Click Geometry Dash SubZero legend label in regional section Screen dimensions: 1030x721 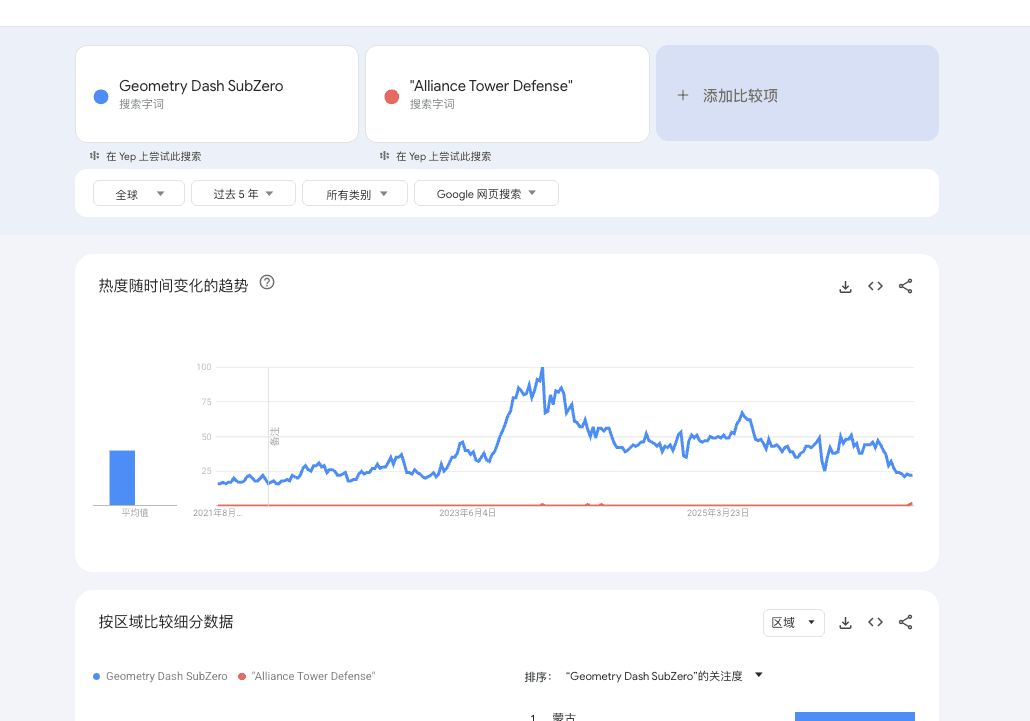pos(167,676)
